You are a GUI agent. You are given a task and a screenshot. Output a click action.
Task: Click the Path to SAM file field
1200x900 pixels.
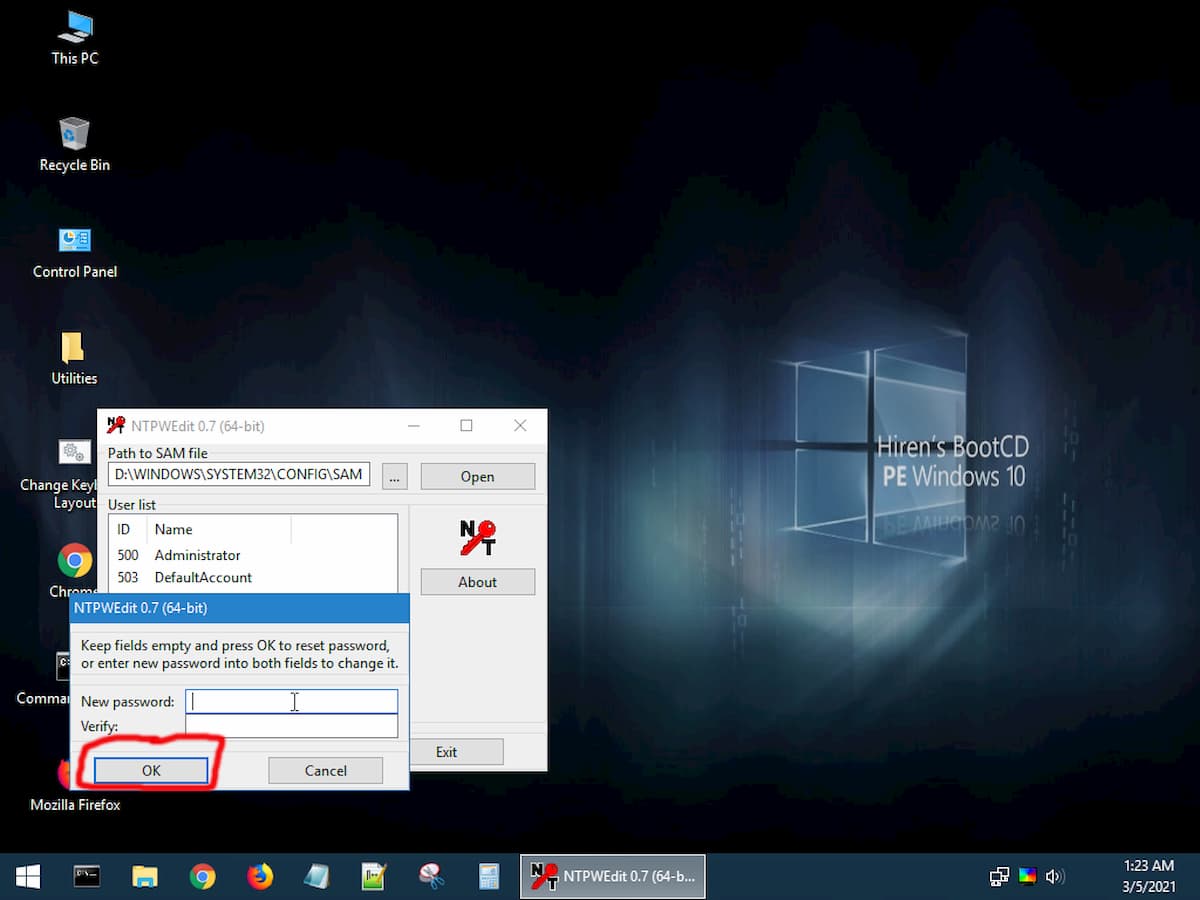239,475
